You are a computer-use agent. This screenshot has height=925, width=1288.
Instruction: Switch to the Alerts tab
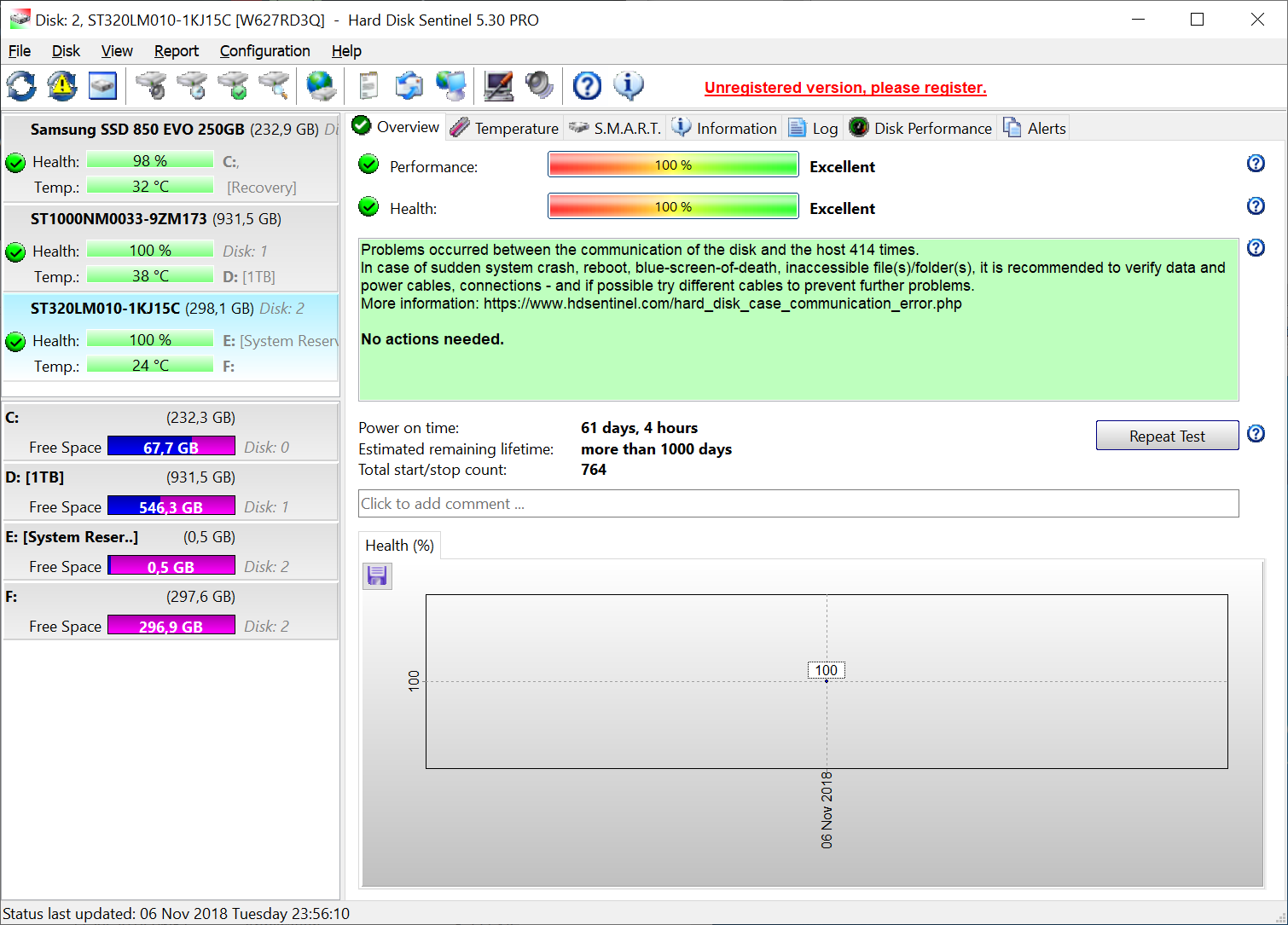(x=1034, y=128)
